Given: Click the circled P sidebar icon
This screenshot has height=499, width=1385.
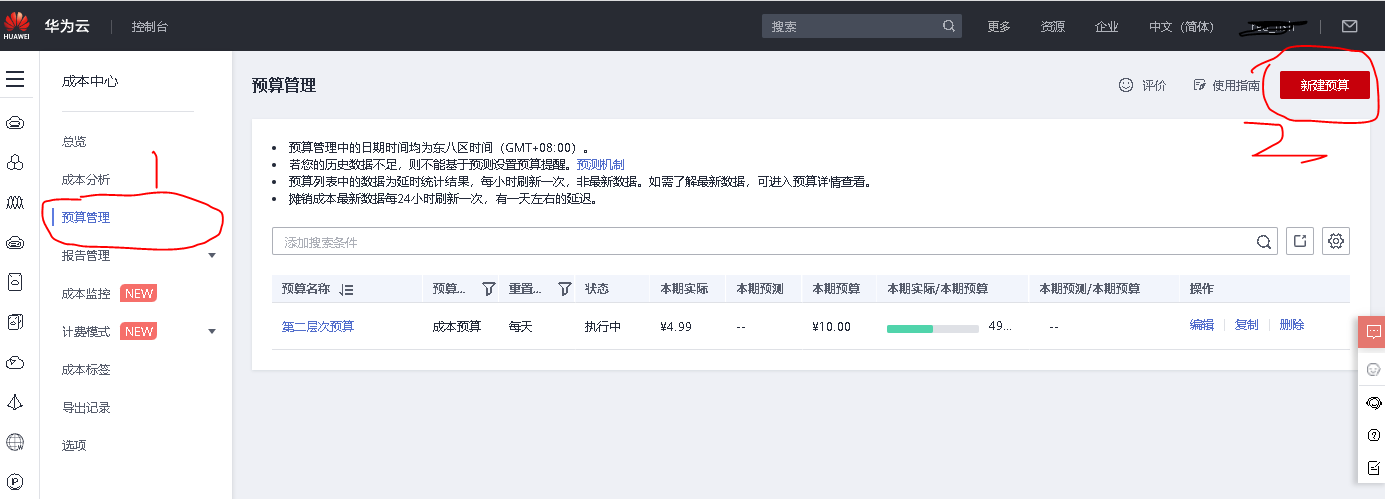Looking at the screenshot, I should 15,481.
